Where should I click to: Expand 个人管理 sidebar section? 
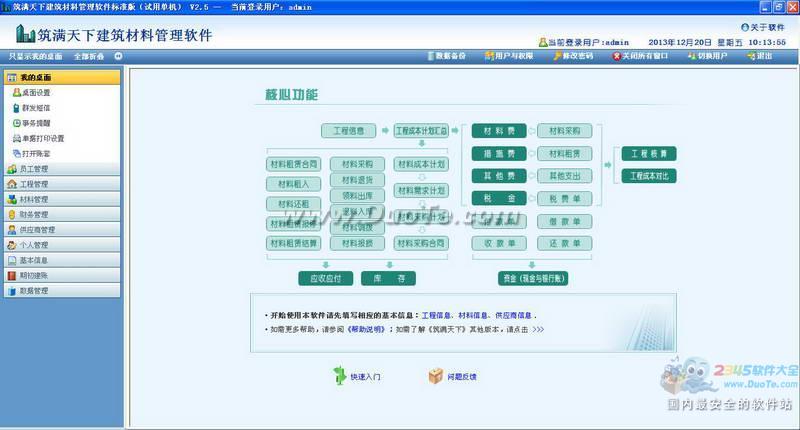(62, 245)
